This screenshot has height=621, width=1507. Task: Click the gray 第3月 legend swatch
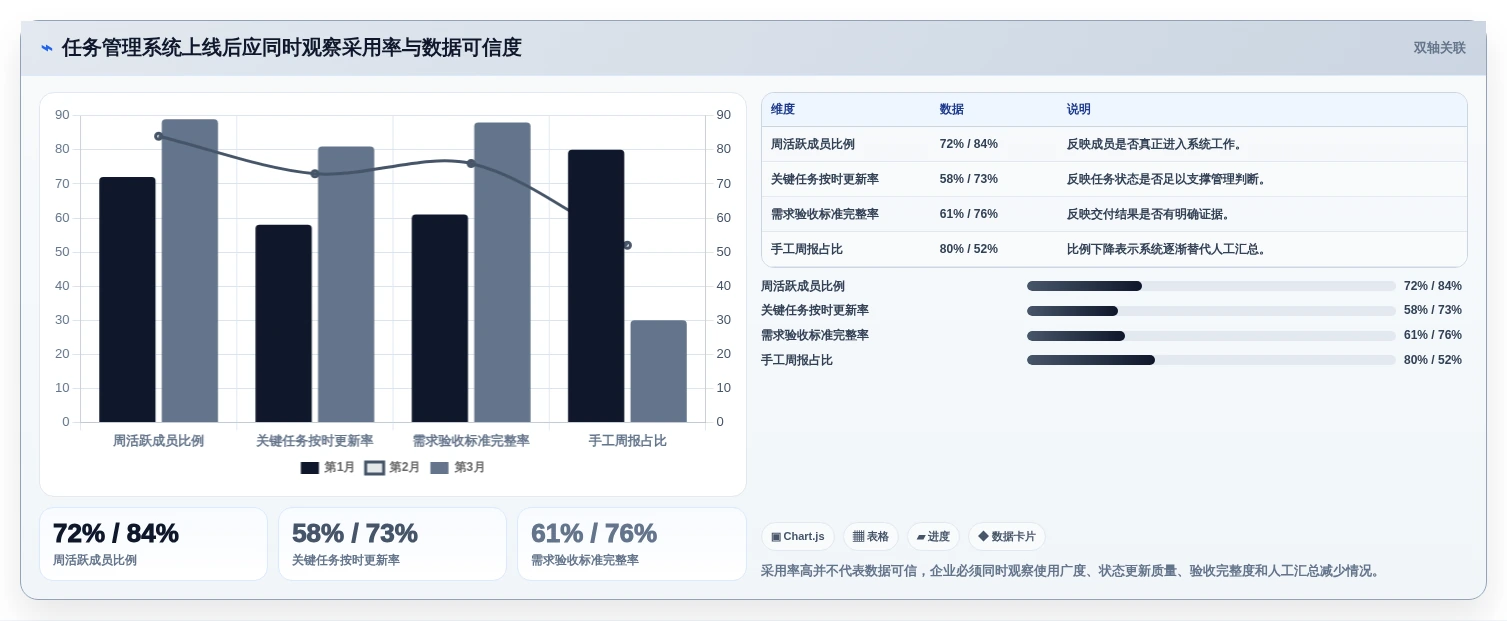440,468
